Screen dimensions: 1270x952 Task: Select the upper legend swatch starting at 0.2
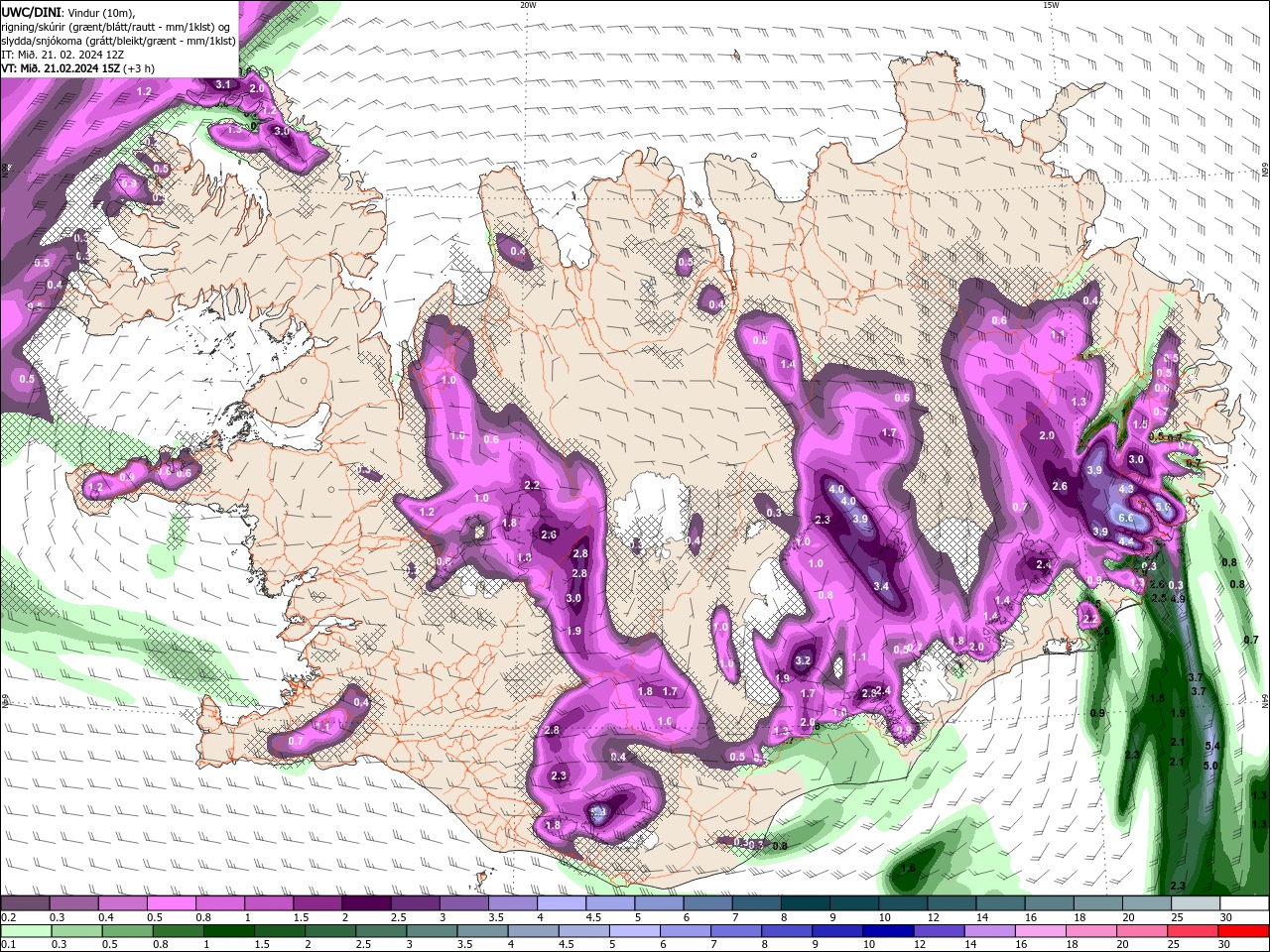(25, 903)
